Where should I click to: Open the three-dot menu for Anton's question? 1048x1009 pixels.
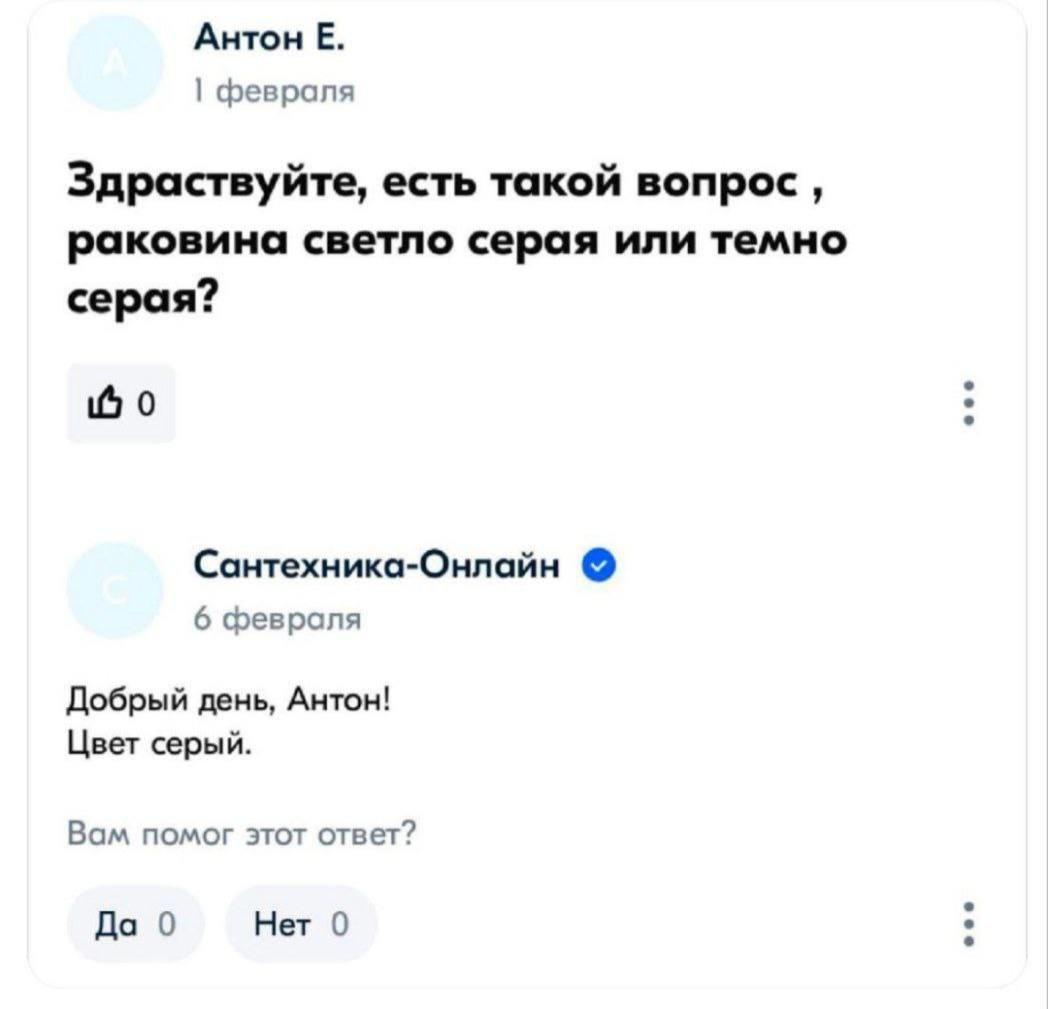pos(968,404)
